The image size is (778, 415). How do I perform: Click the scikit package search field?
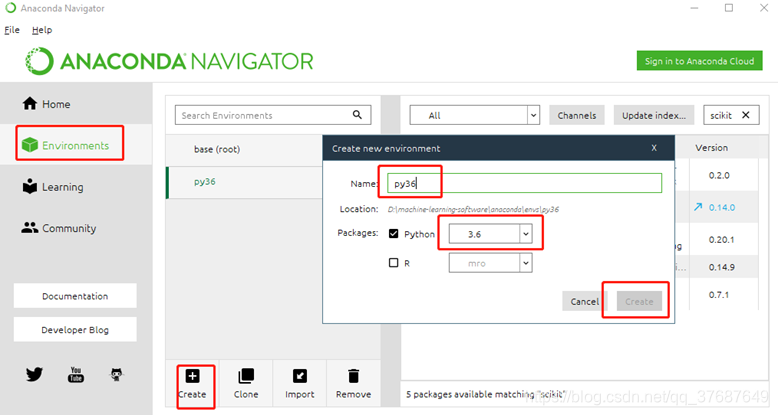tap(731, 115)
